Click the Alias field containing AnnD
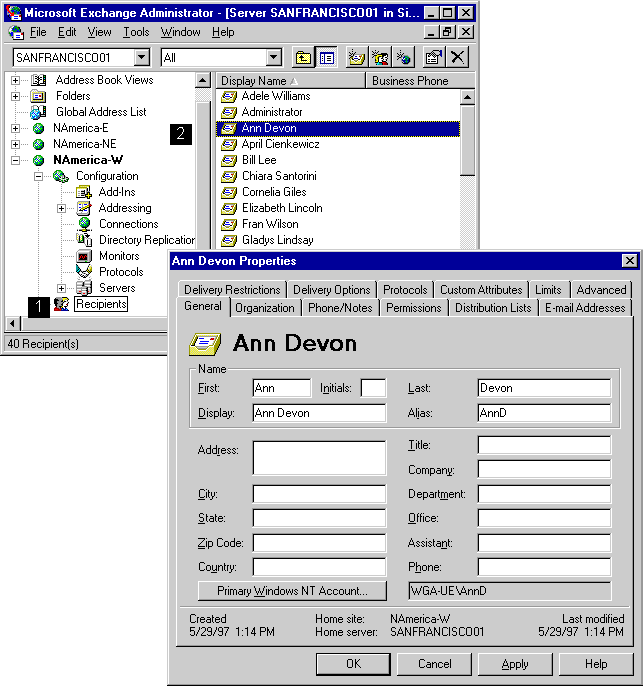 coord(544,413)
